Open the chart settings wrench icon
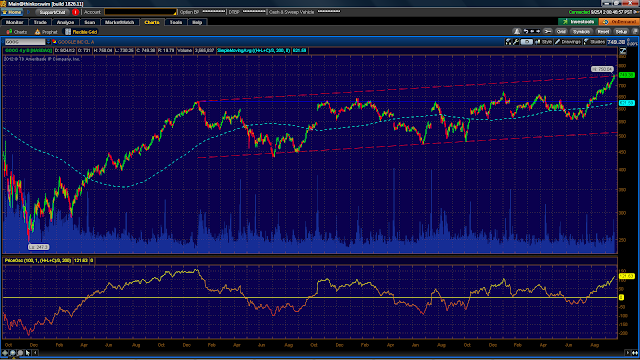This screenshot has height=360, width=640. (x=516, y=42)
